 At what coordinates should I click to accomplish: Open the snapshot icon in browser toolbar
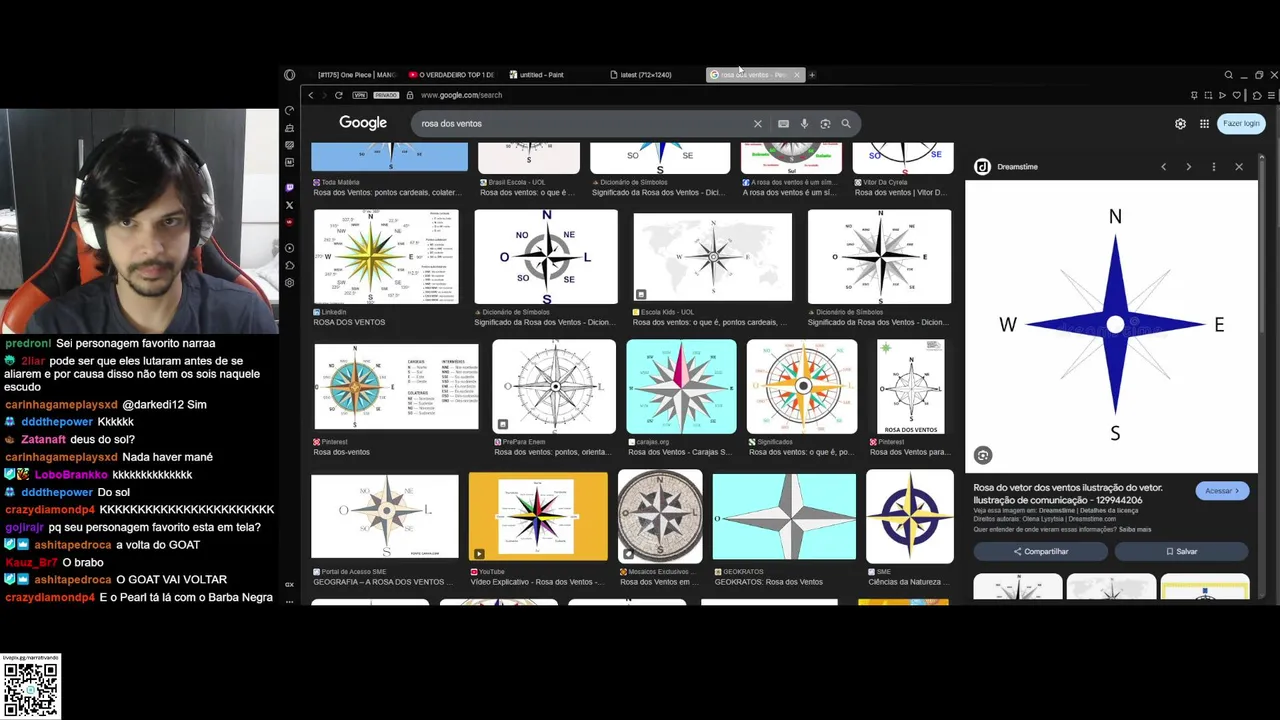(x=1208, y=95)
